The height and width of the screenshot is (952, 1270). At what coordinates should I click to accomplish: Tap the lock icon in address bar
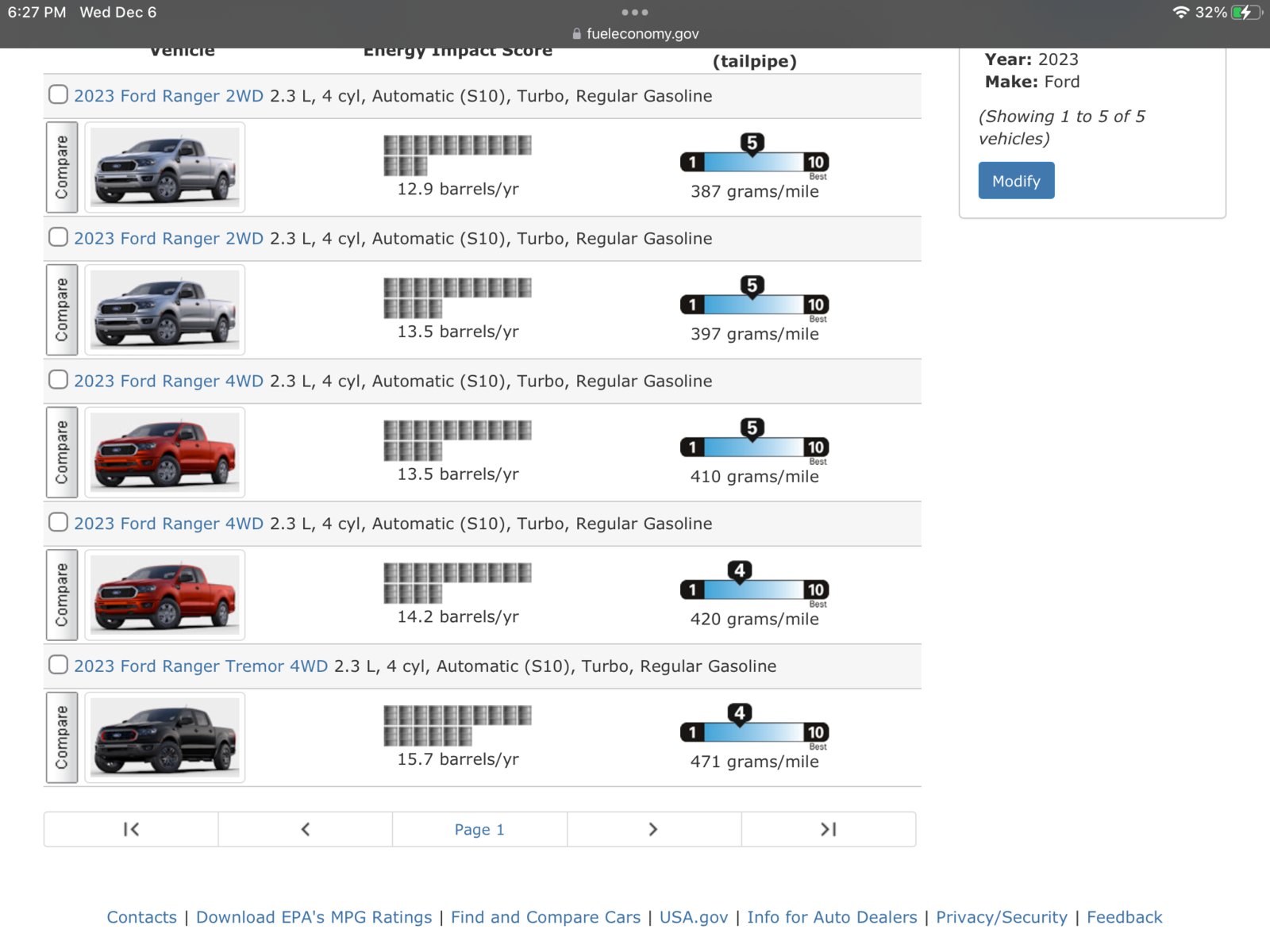tap(577, 33)
